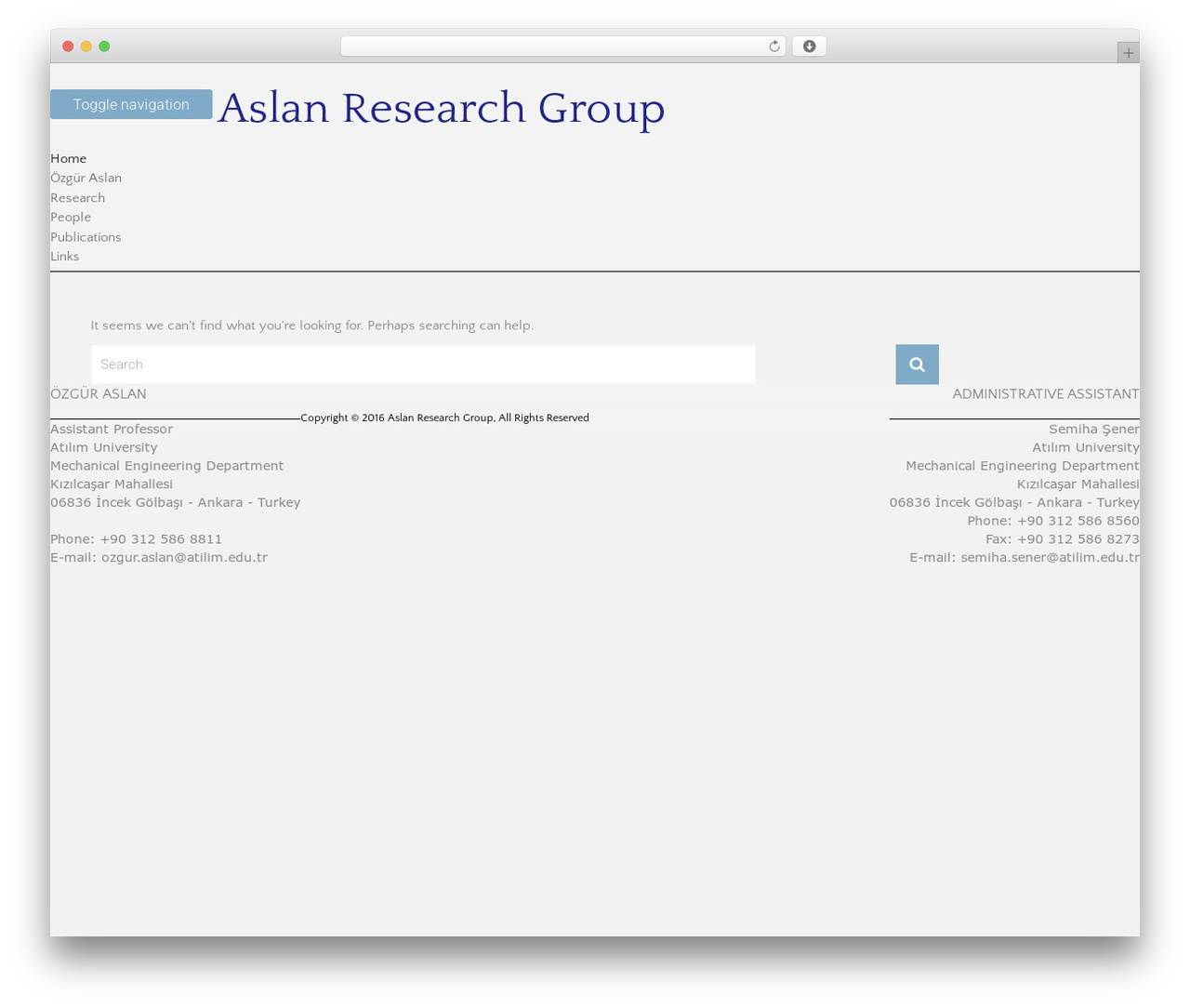Click the Copyright © 2016 notice
The height and width of the screenshot is (1008, 1190).
pos(444,418)
